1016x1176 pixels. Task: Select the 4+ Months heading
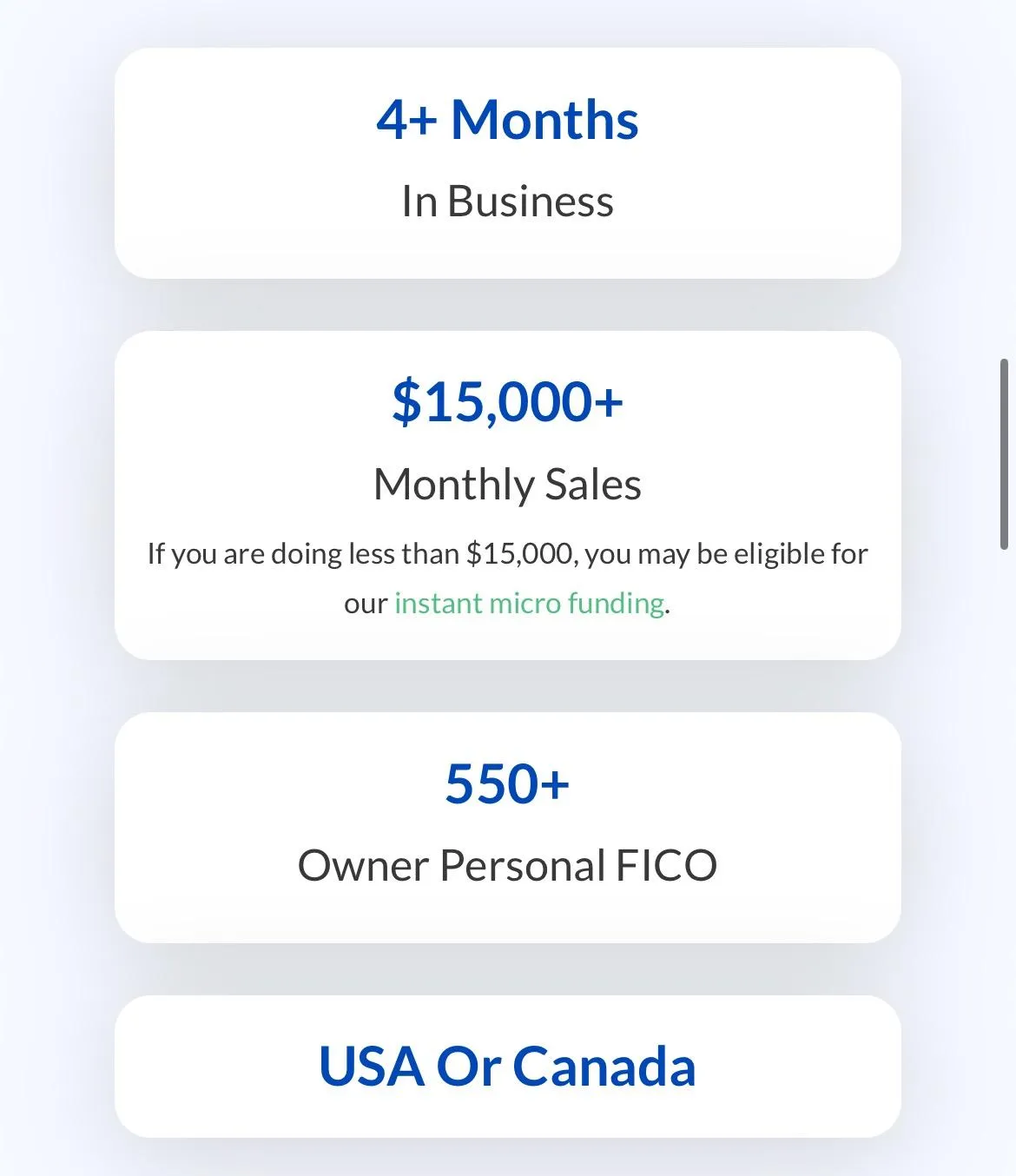click(508, 119)
